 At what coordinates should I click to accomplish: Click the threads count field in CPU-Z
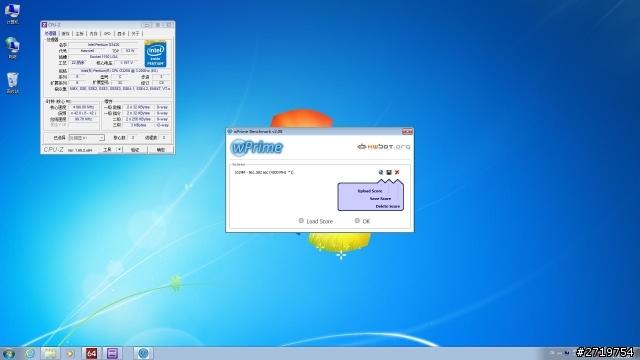(x=164, y=138)
